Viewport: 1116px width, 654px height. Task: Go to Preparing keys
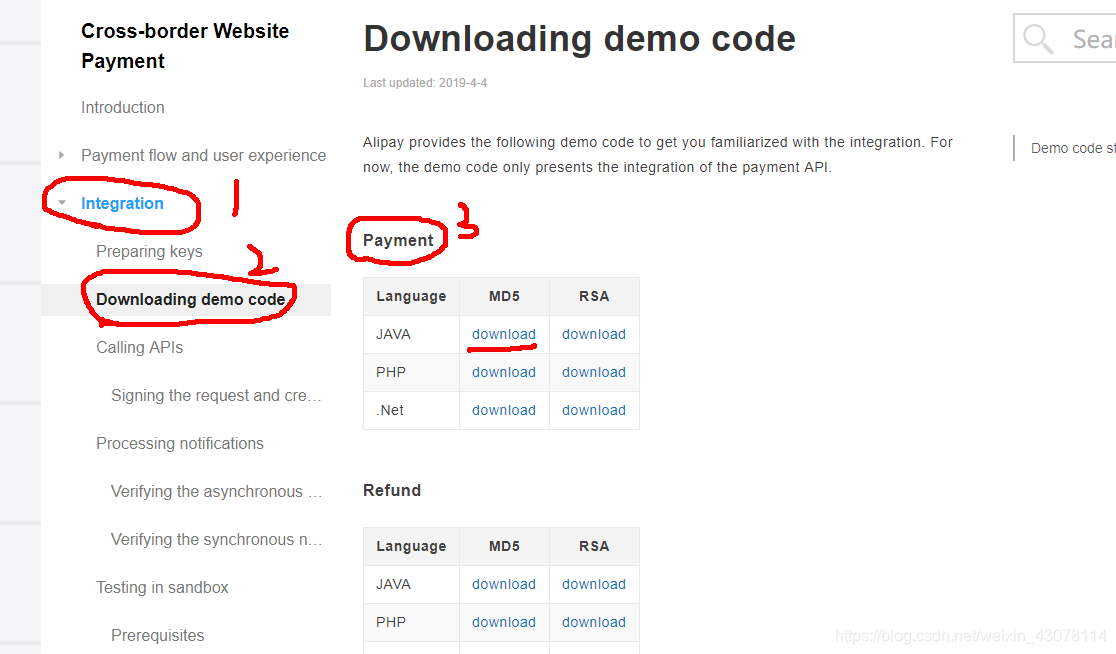(149, 251)
